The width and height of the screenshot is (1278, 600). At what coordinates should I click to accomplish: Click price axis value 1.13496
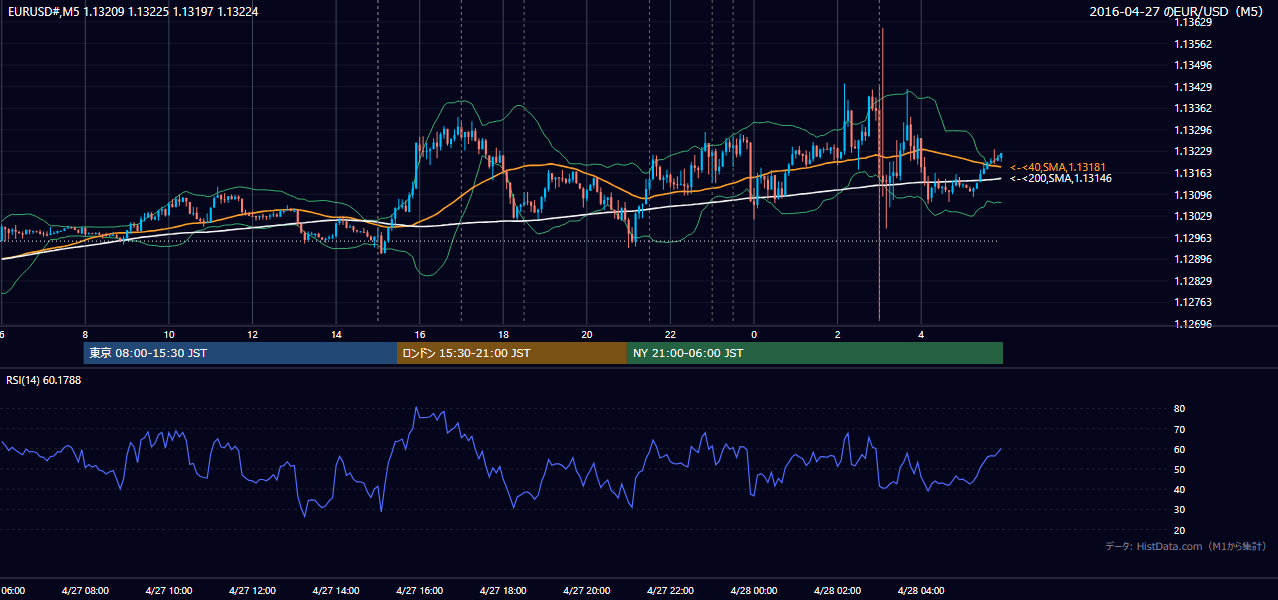(1192, 65)
